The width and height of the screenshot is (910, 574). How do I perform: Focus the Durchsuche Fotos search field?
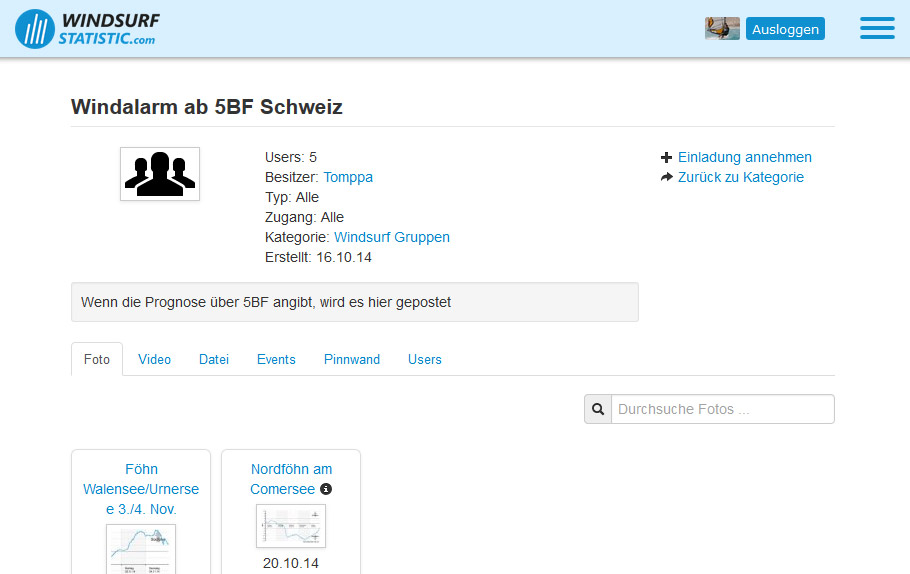click(x=722, y=409)
